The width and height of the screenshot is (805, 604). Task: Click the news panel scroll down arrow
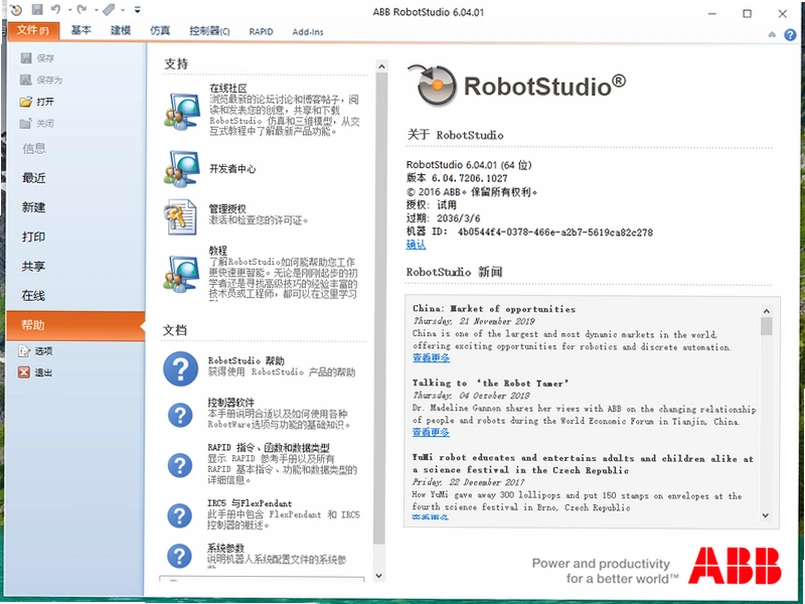[x=765, y=515]
